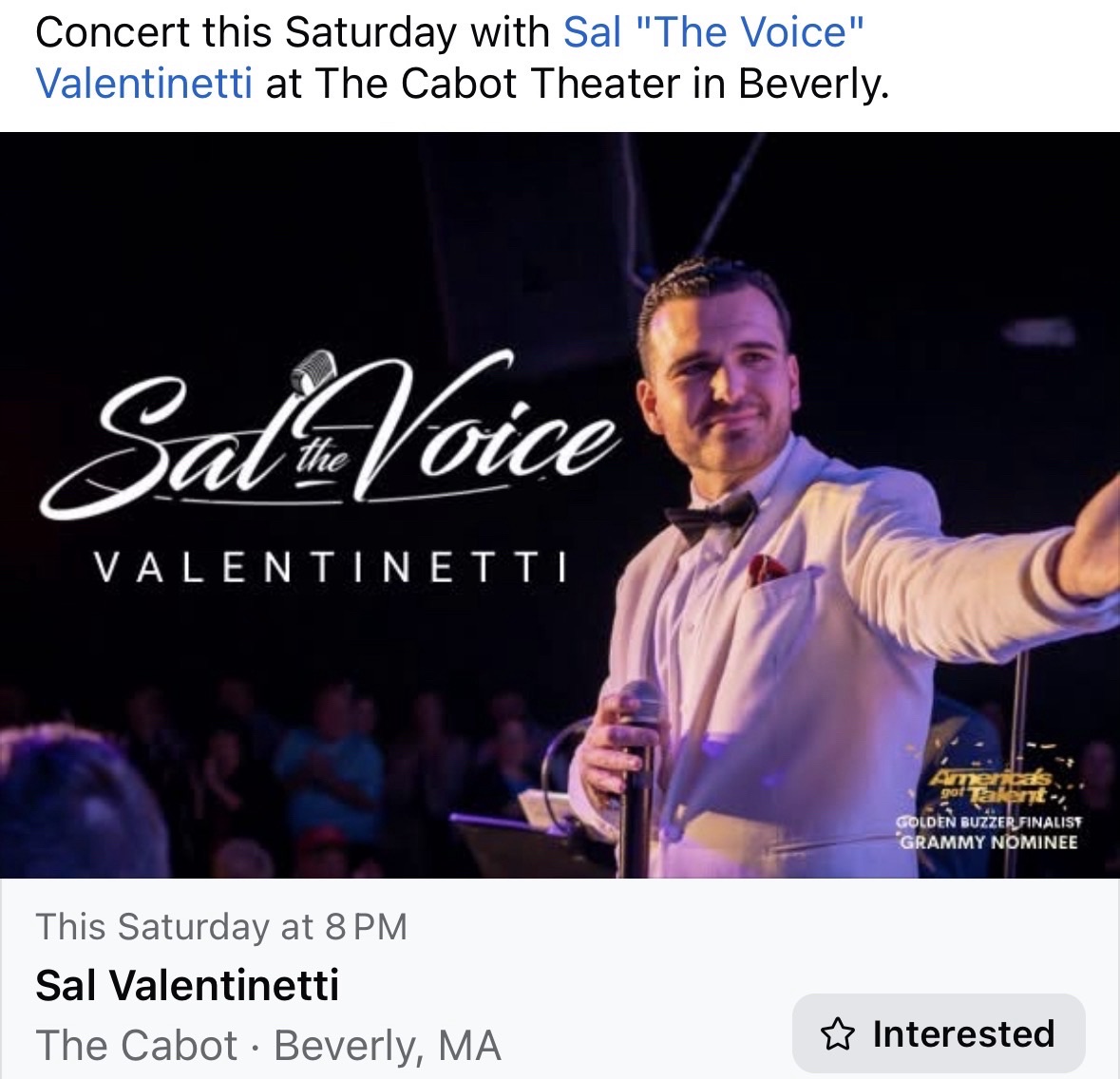The image size is (1120, 1079).
Task: Click event time 'This Saturday at 8 PM'
Action: tap(221, 926)
